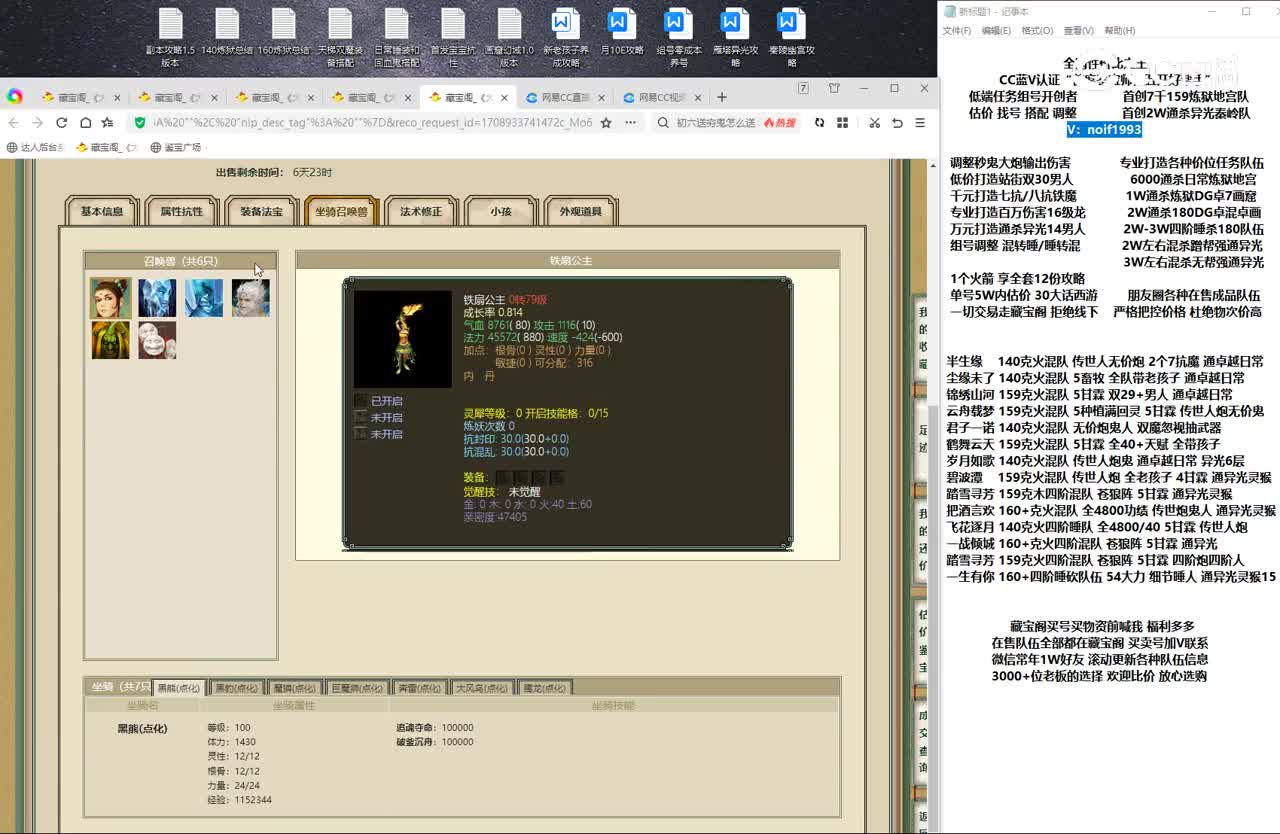Click the browser address bar URL
Screen dimensions: 1280x834
(372, 123)
